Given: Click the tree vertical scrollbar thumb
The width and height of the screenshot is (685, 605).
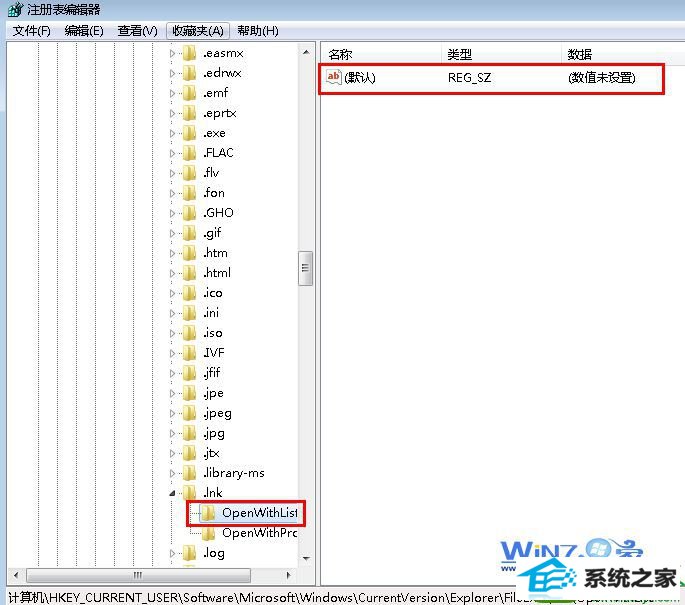Looking at the screenshot, I should pos(305,268).
